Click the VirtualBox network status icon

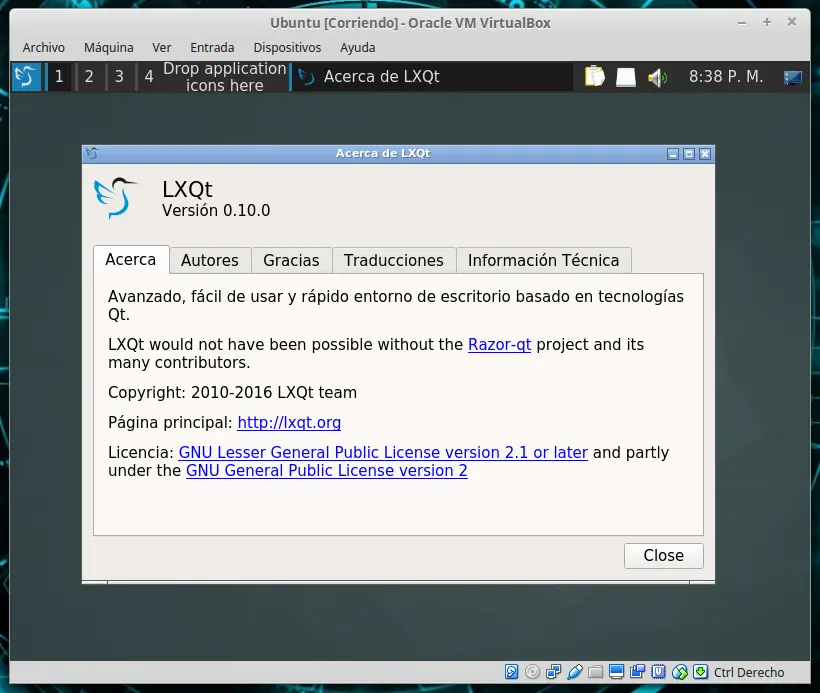[x=553, y=672]
